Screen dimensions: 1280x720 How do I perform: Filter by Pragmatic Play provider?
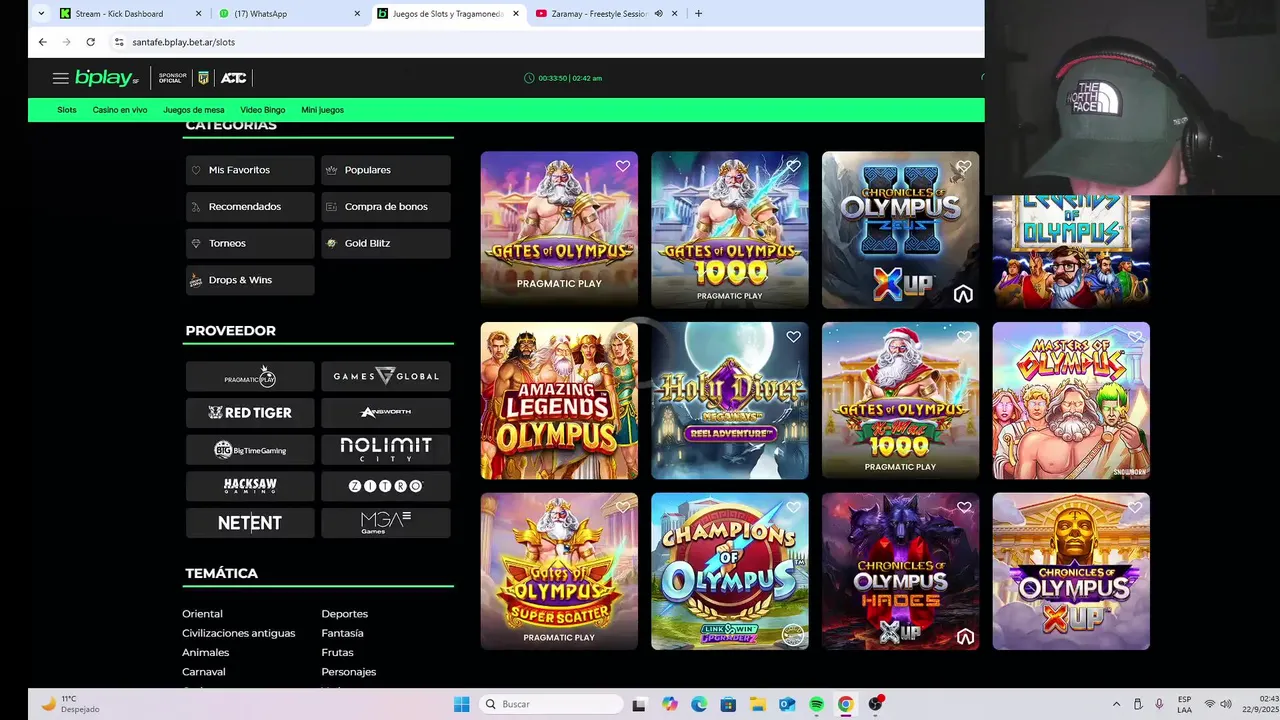click(x=250, y=377)
